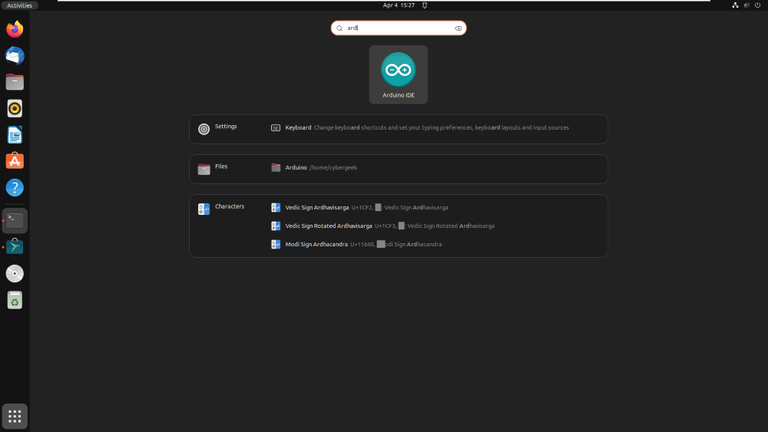The image size is (768, 432).
Task: Open the network status icon in top bar
Action: point(735,5)
